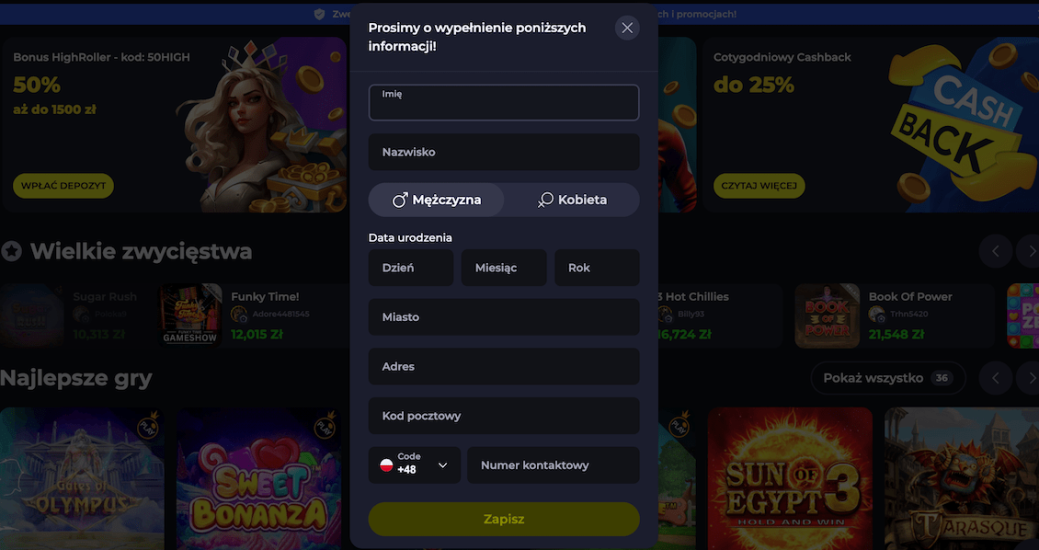Click the Wpłać depozyt button

pos(63,186)
